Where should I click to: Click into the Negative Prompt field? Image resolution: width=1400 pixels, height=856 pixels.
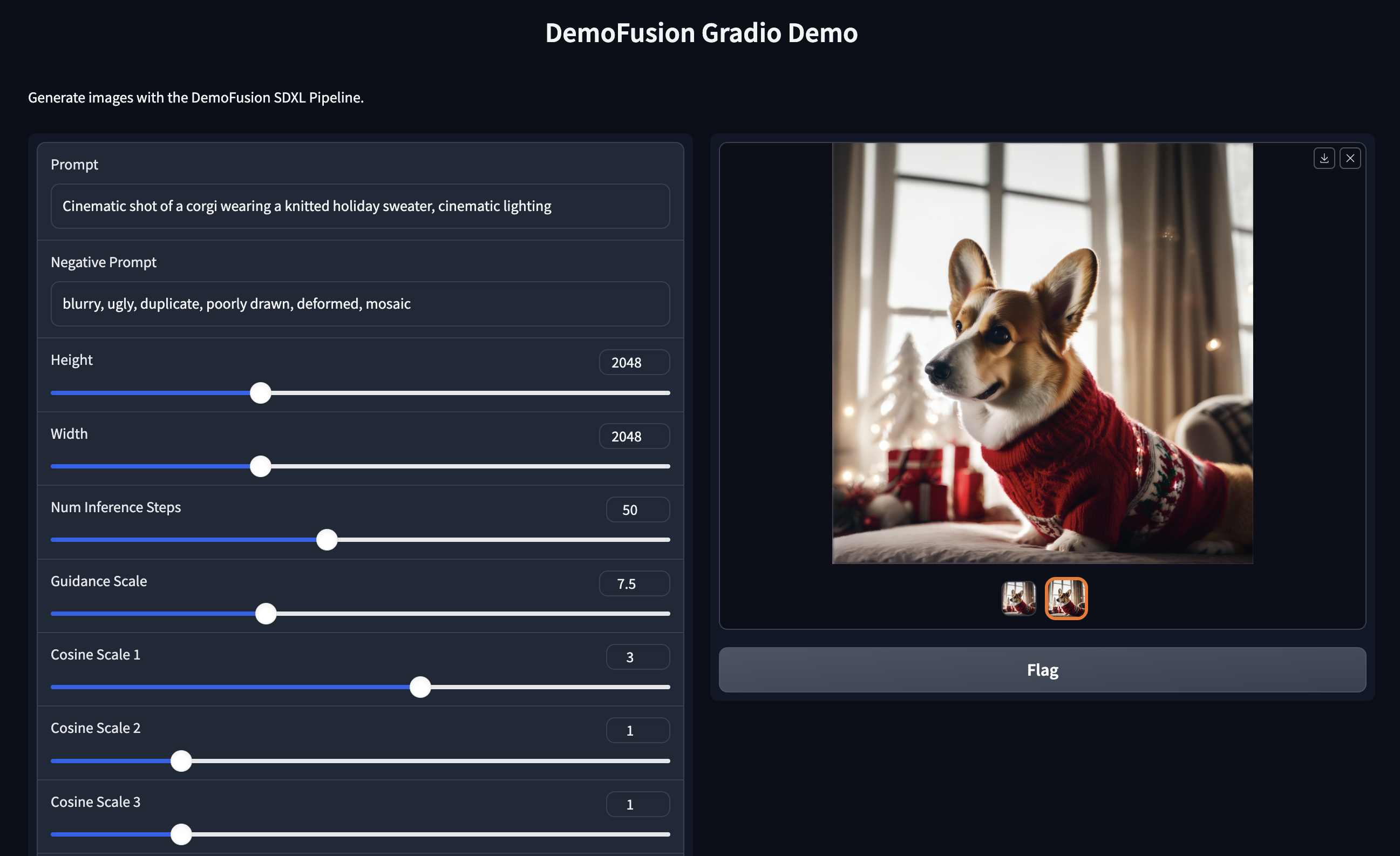pos(359,304)
